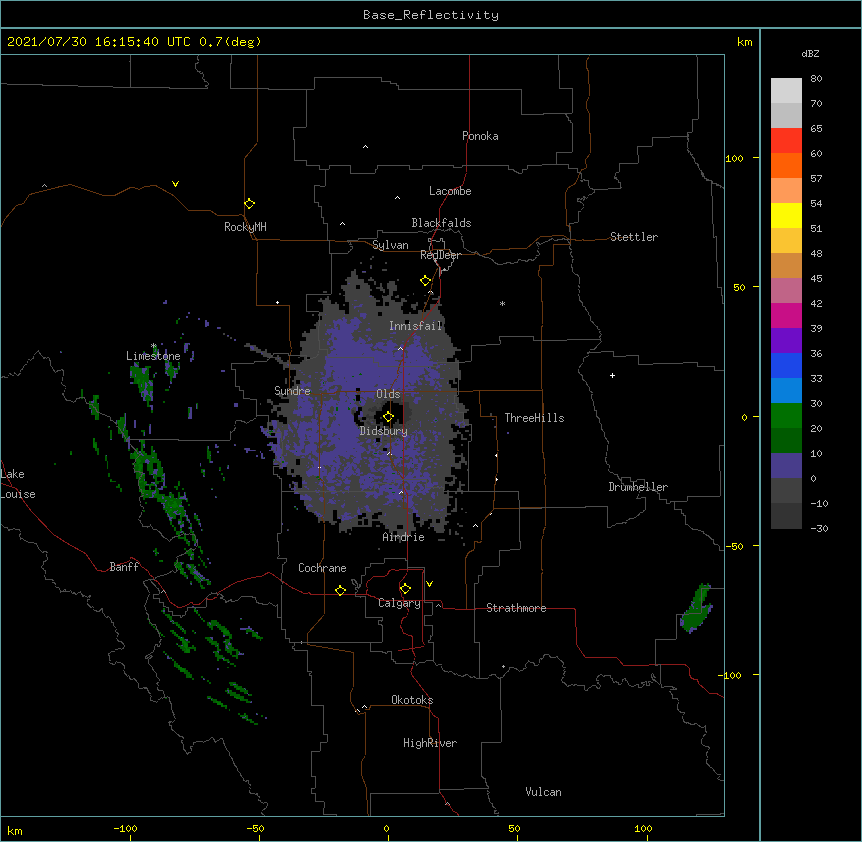
Task: Click the dBZ legend heading
Action: tap(810, 54)
